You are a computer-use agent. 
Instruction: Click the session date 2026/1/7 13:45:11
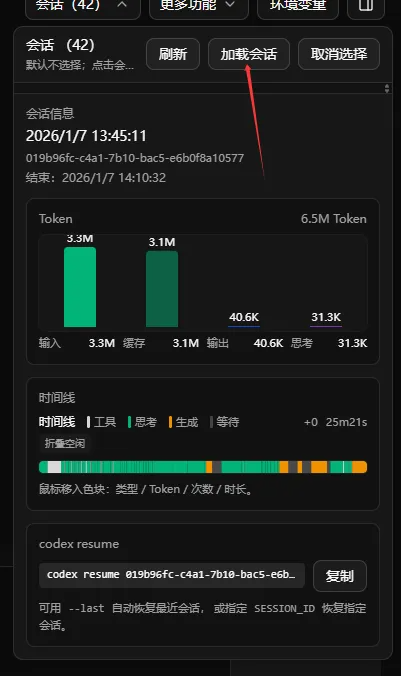86,136
